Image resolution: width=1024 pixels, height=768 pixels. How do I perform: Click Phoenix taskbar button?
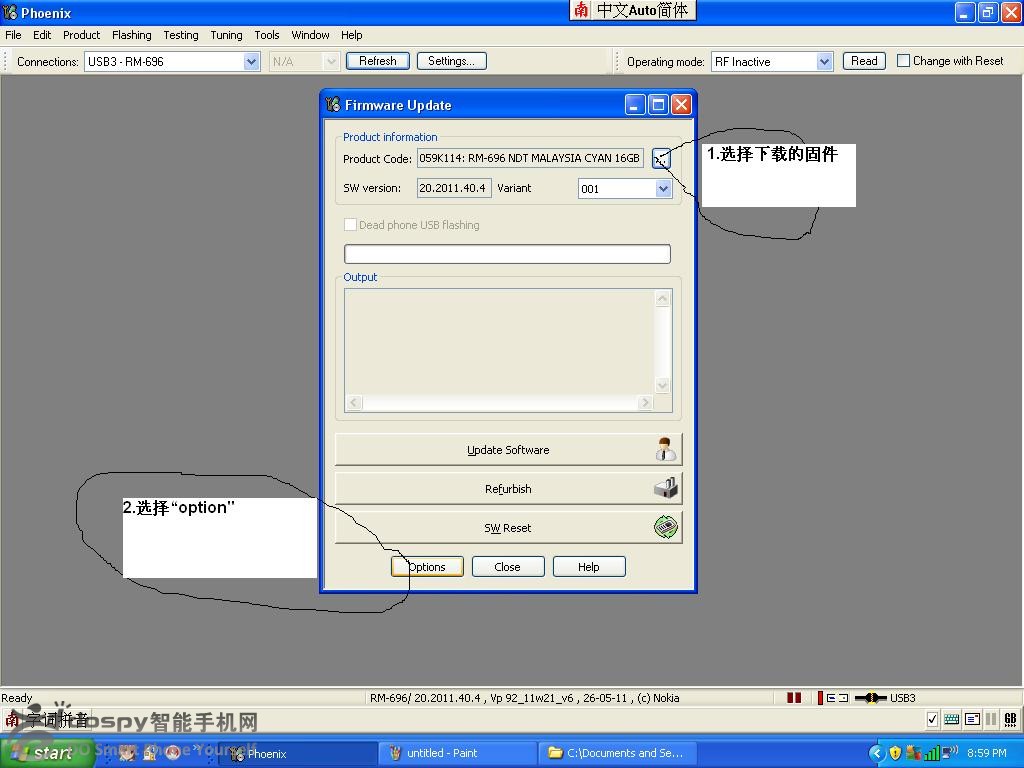(297, 754)
